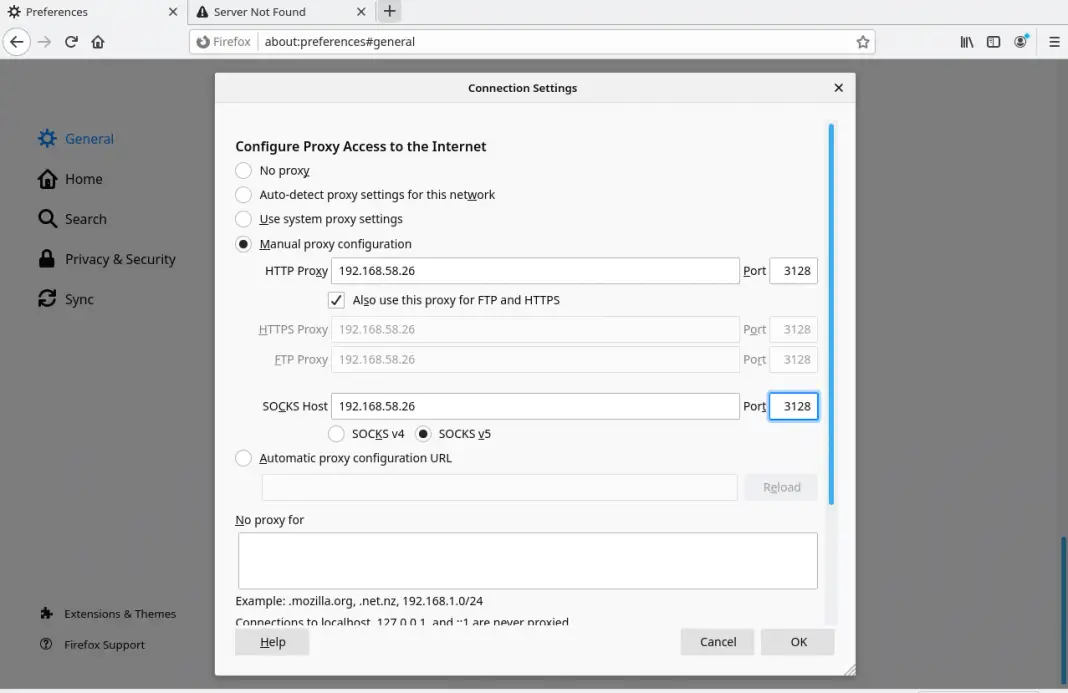Viewport: 1068px width, 693px height.
Task: Click the OK button to save settings
Action: [797, 641]
